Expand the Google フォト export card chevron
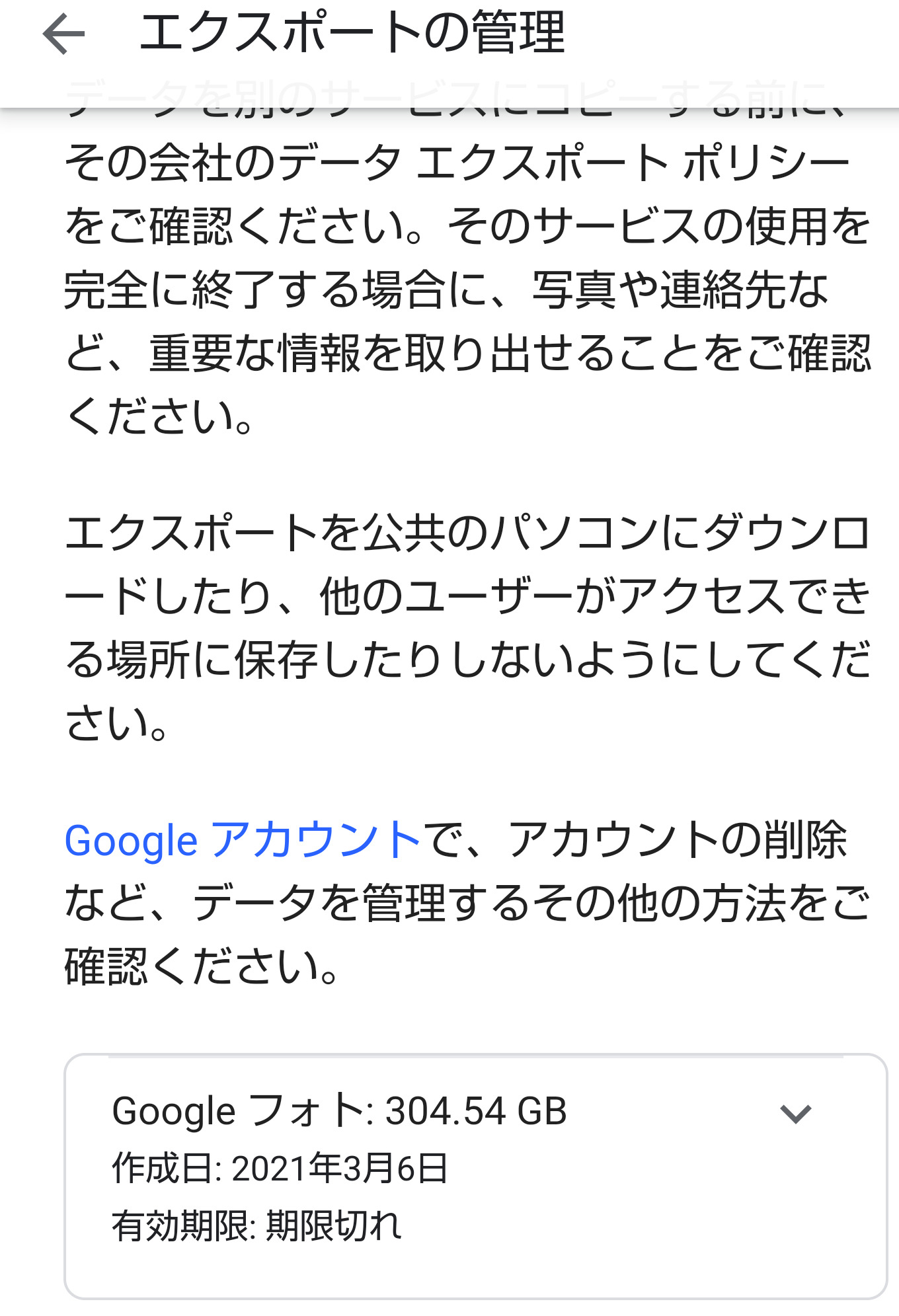 point(795,1114)
